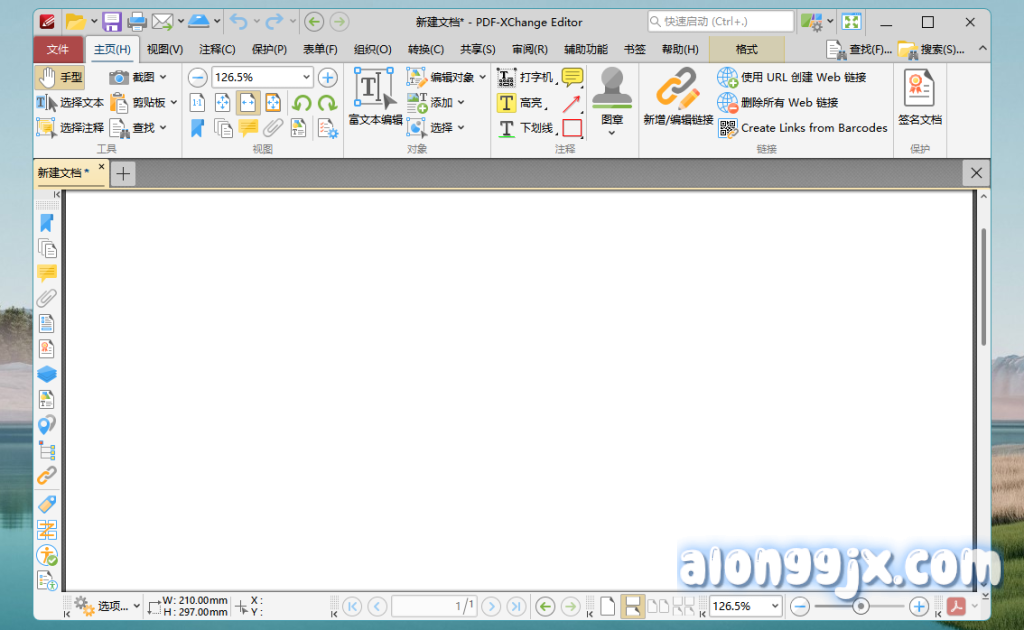The width and height of the screenshot is (1024, 630).
Task: Select the 下划线 underline tool
Action: (531, 128)
